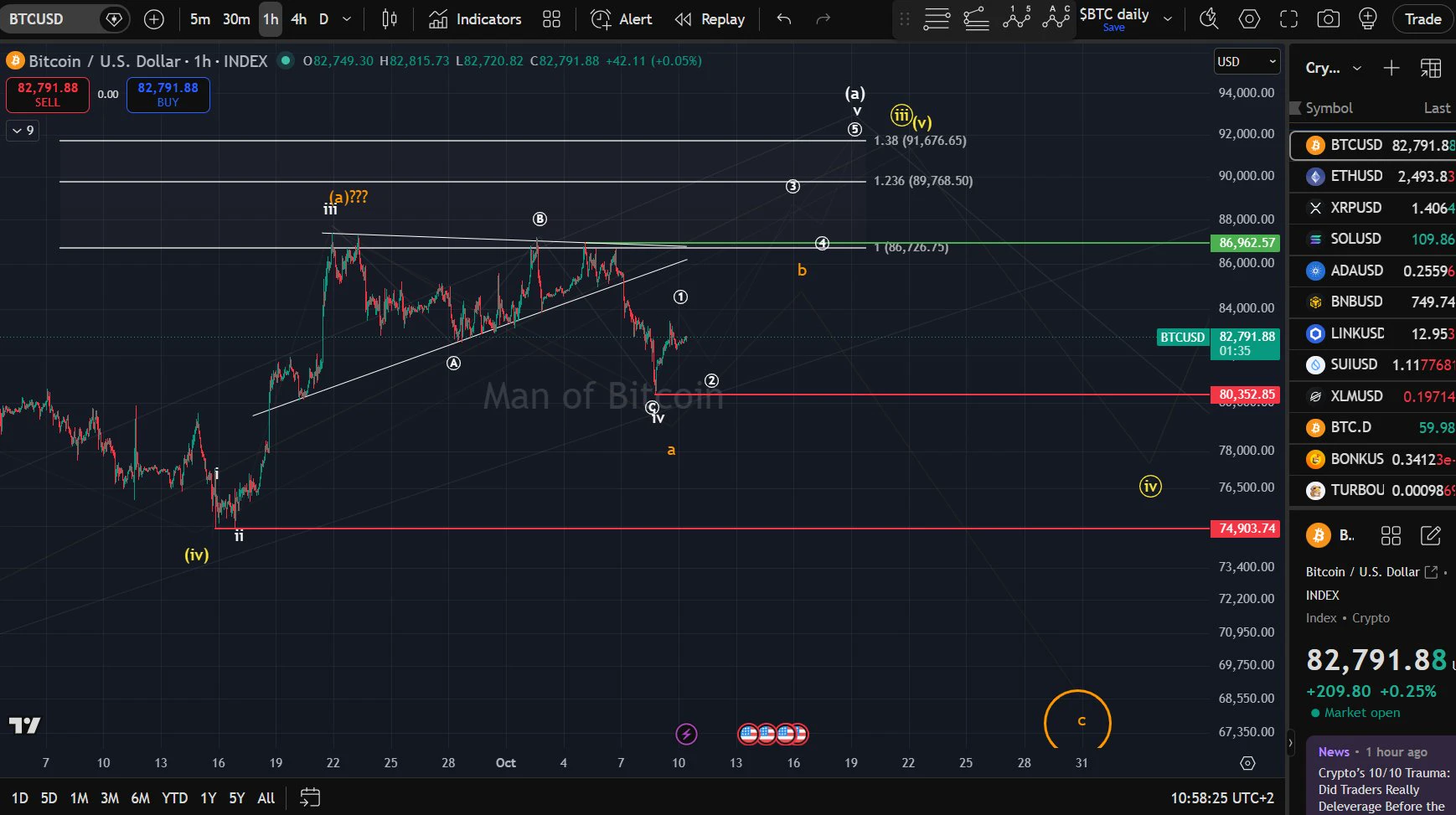Open the USD currency dropdown
Image resolution: width=1456 pixels, height=815 pixels.
(1247, 61)
